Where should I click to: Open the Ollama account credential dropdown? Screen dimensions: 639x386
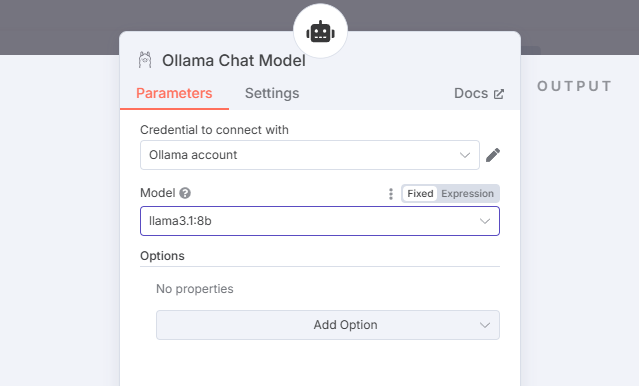click(x=310, y=155)
